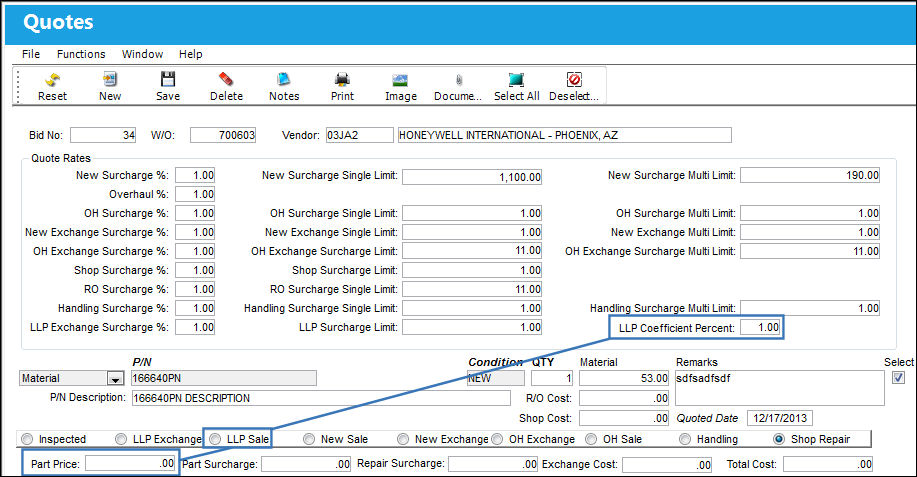
Task: Click the Total Cost field
Action: 828,464
